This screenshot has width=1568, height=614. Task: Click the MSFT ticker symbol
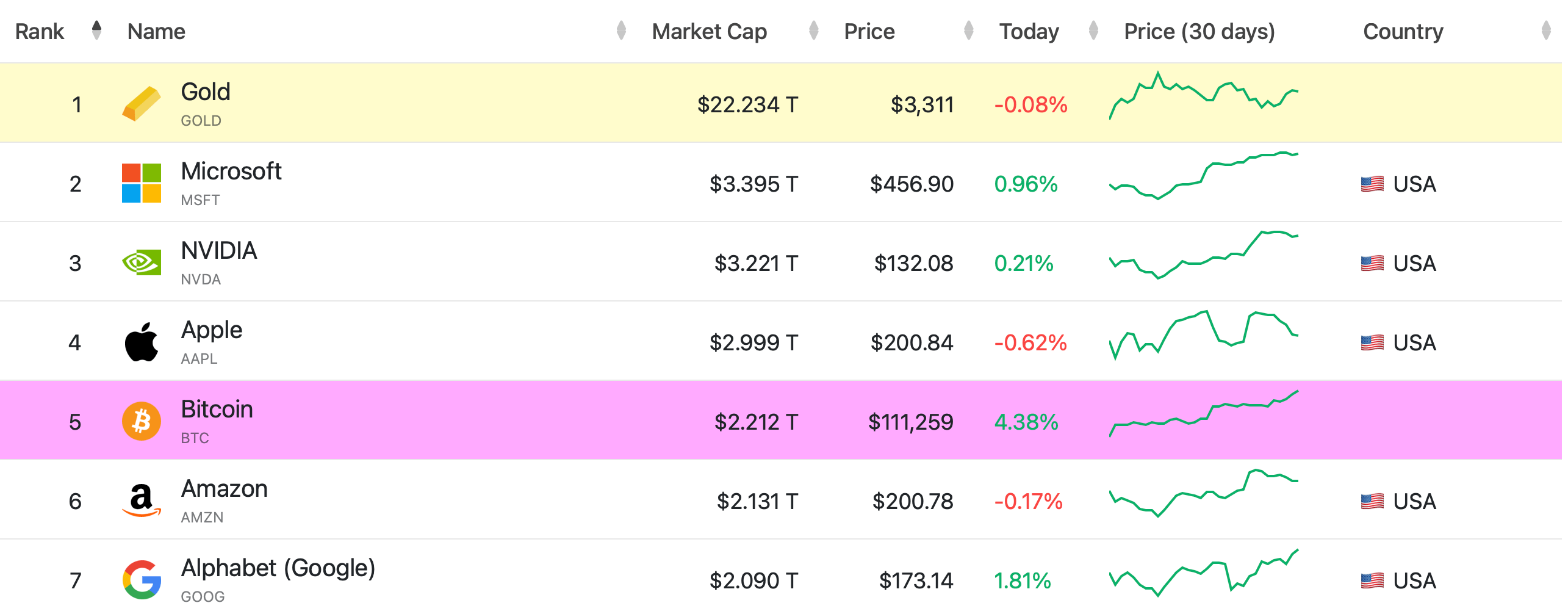[x=200, y=200]
